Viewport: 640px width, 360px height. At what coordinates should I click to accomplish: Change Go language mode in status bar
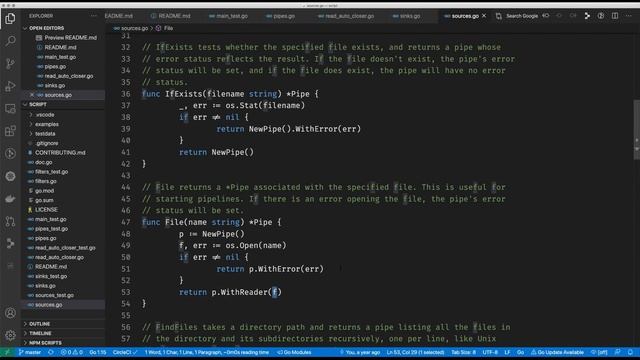520,352
